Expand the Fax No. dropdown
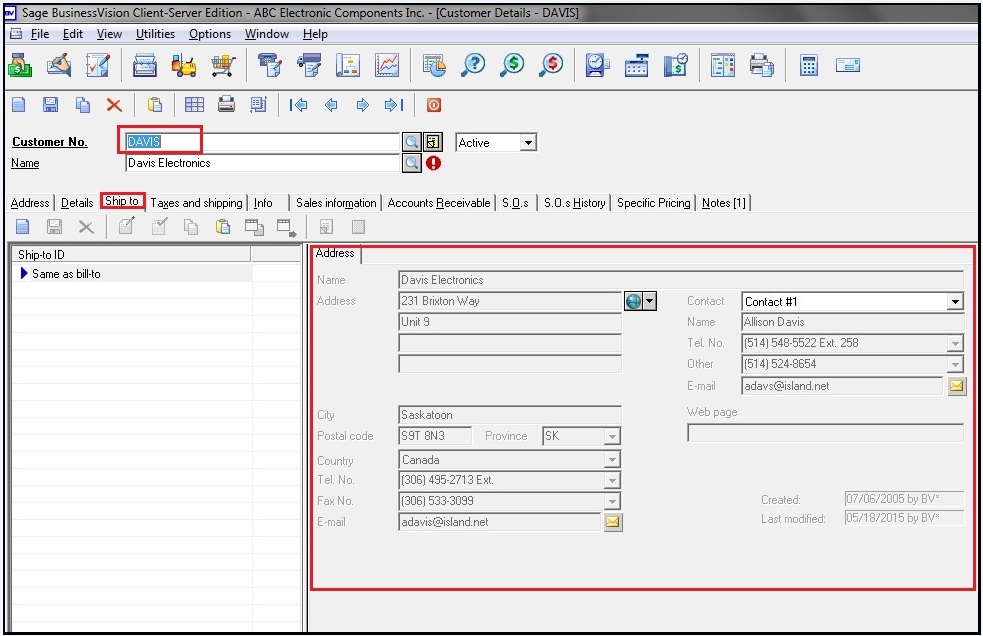 pos(612,501)
